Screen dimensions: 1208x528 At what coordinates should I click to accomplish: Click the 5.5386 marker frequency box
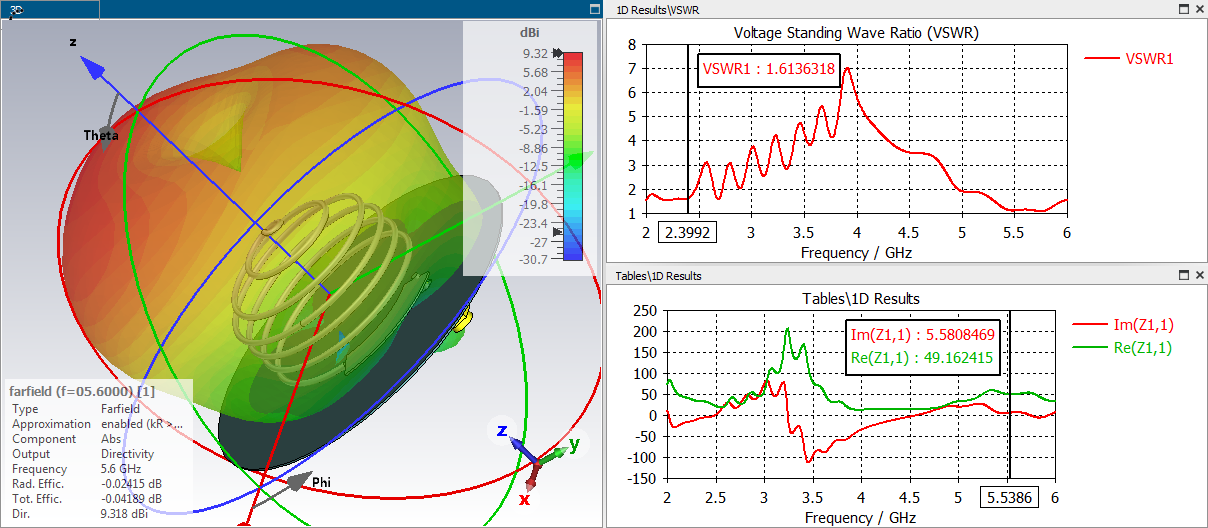point(1008,496)
